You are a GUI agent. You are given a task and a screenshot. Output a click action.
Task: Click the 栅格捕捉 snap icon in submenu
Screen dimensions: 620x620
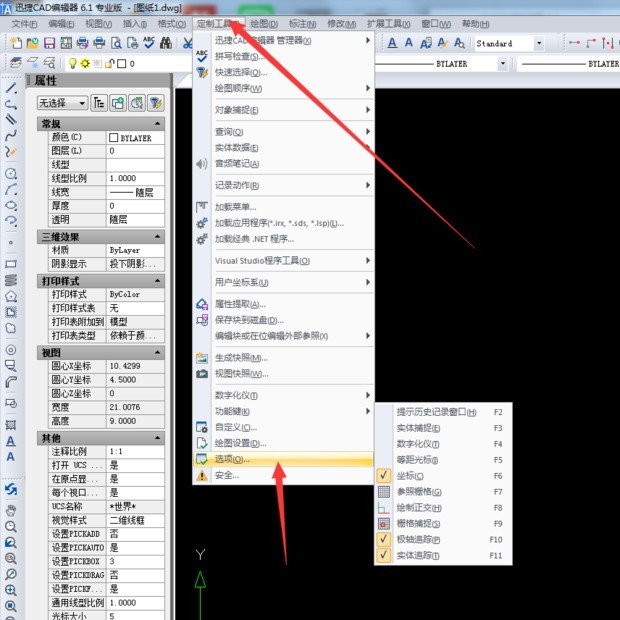tap(384, 523)
